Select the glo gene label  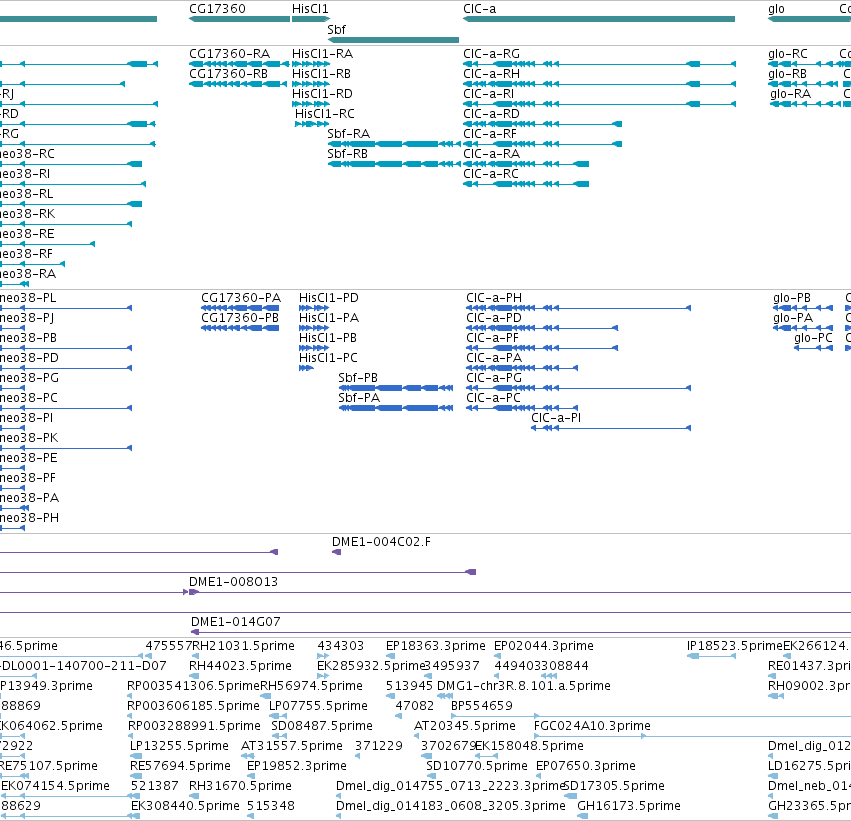coord(776,9)
